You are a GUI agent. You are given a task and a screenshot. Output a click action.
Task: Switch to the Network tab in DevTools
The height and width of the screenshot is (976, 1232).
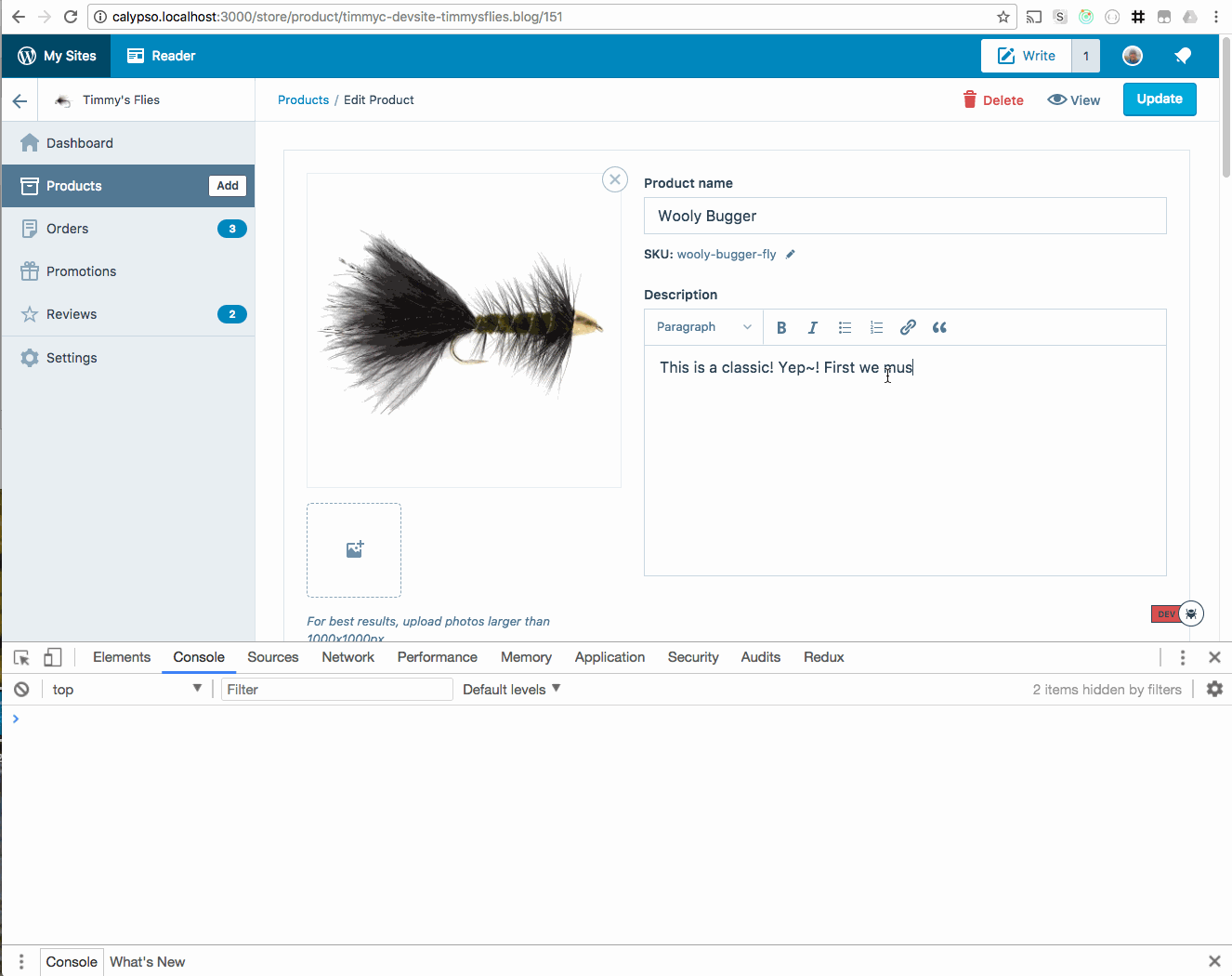(347, 657)
